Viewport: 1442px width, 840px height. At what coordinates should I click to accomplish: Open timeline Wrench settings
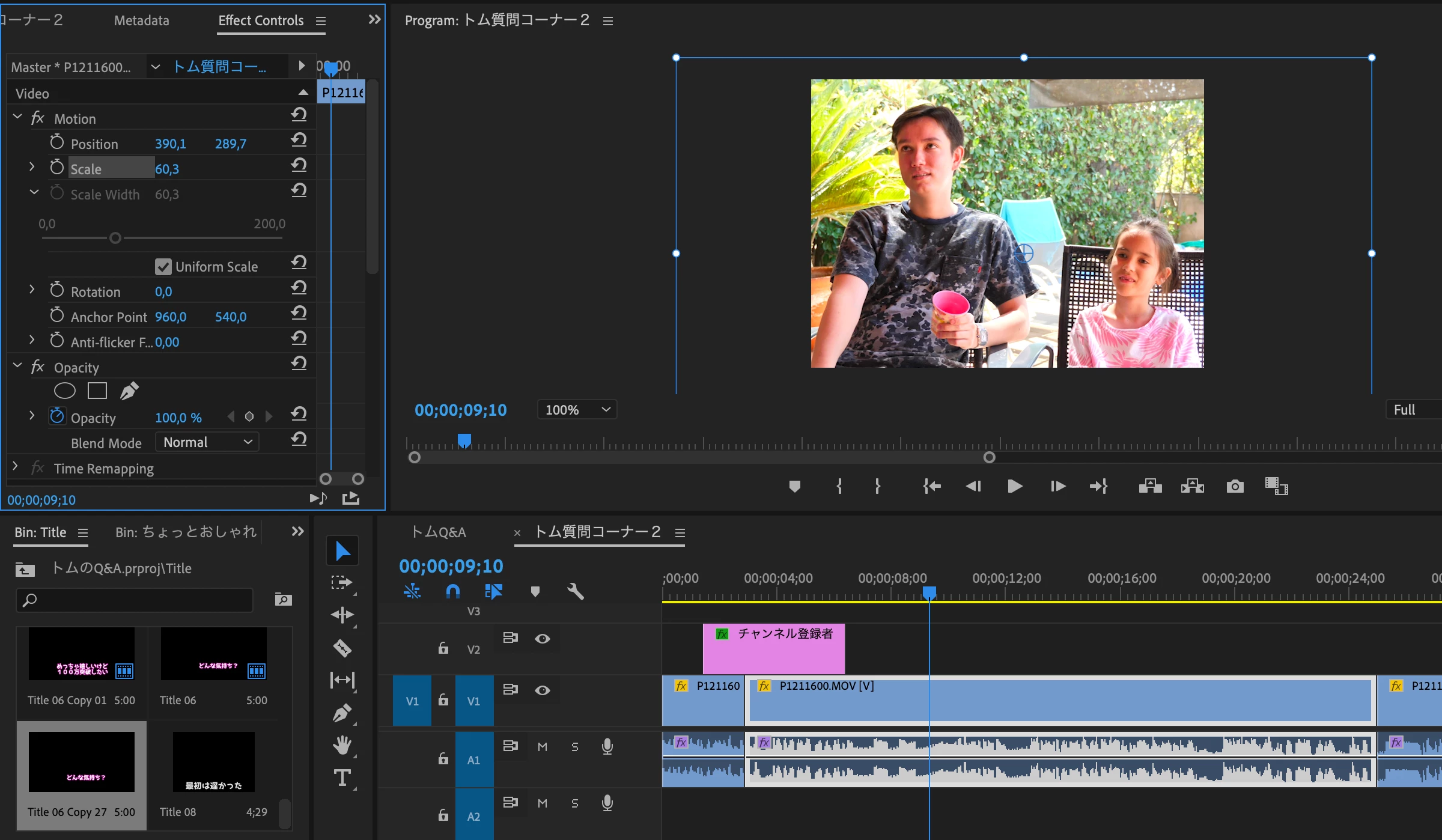coord(575,591)
